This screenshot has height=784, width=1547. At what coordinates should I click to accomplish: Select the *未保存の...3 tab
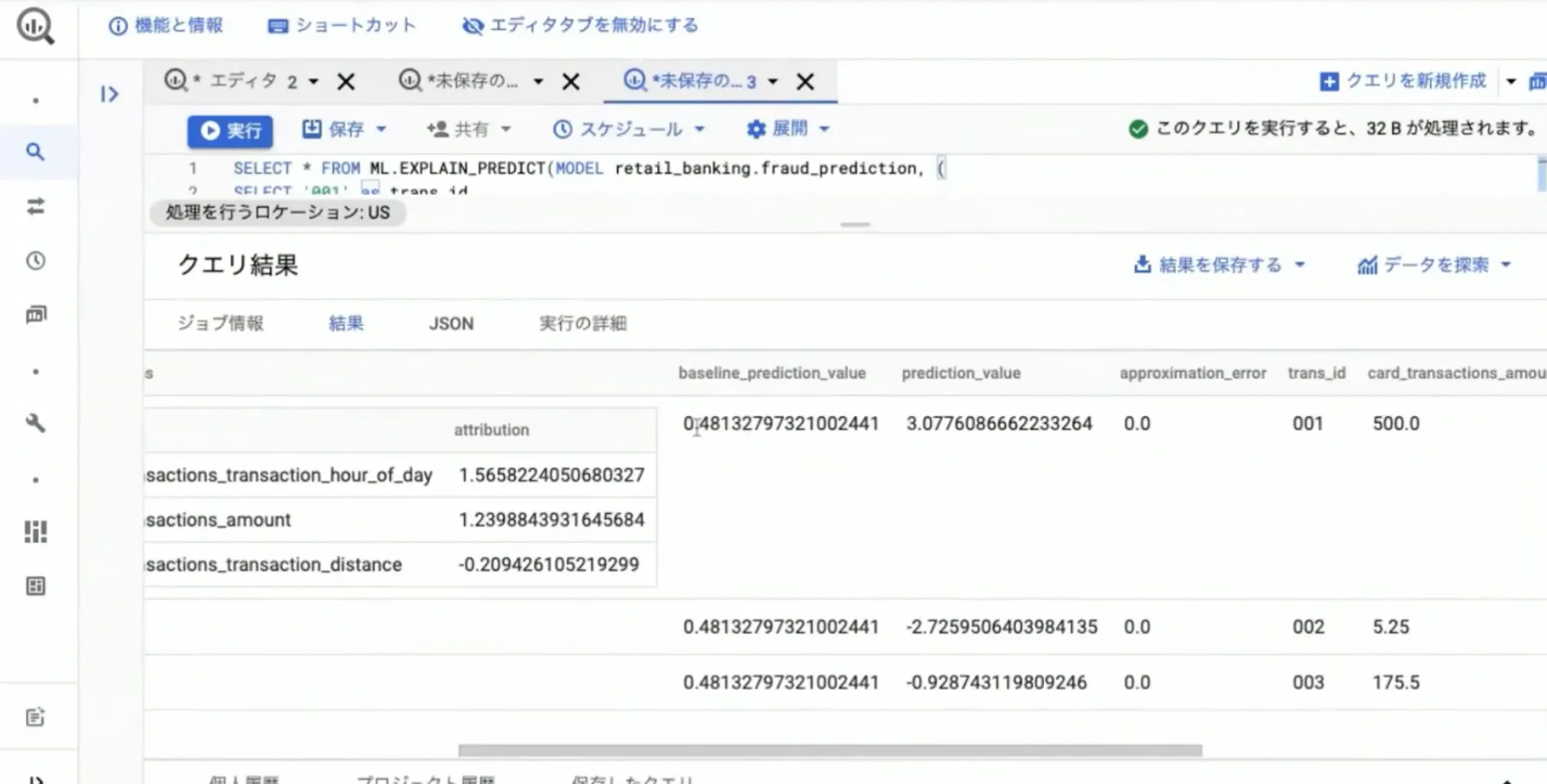(x=690, y=81)
